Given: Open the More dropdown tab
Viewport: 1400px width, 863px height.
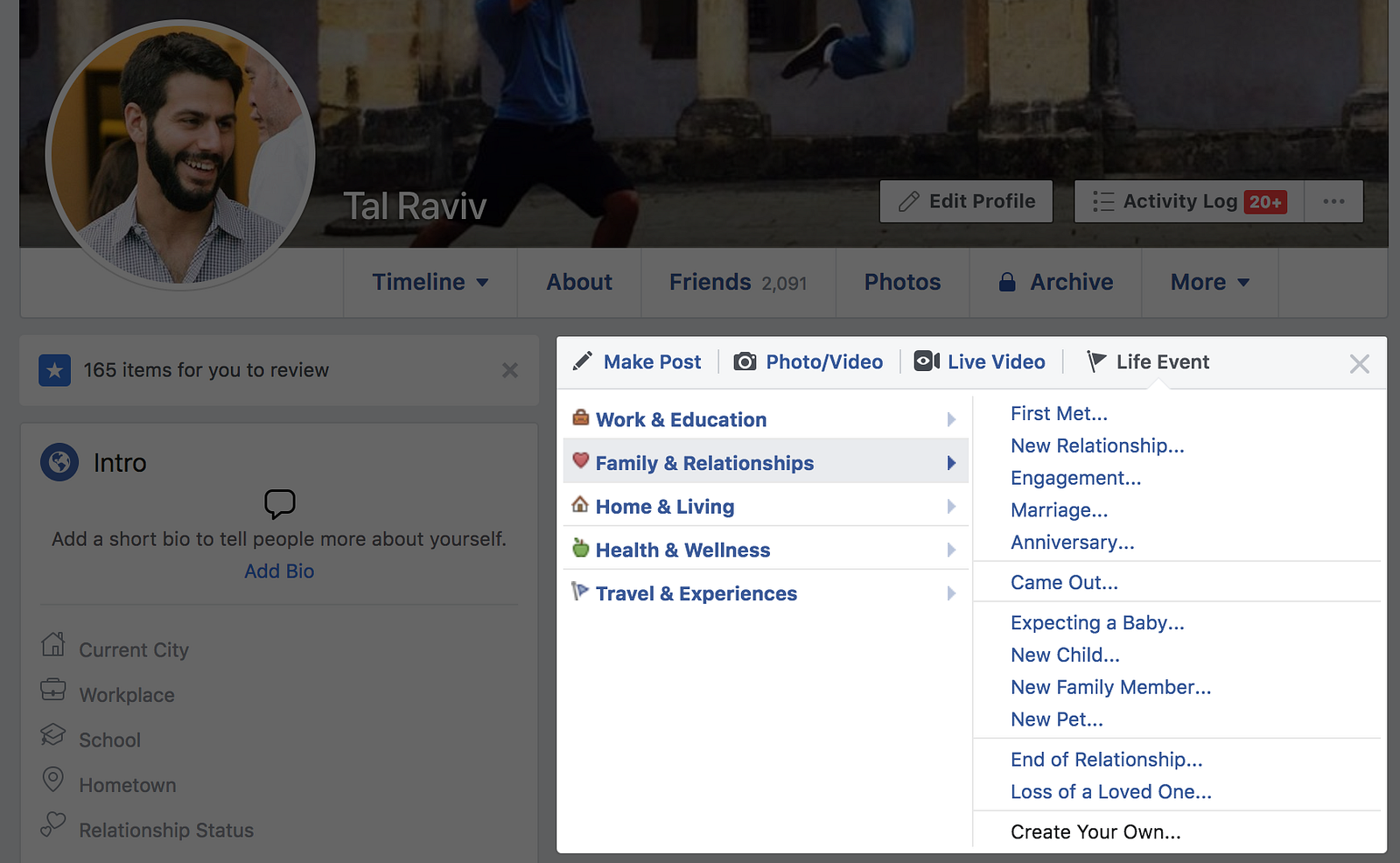Looking at the screenshot, I should coord(1210,282).
